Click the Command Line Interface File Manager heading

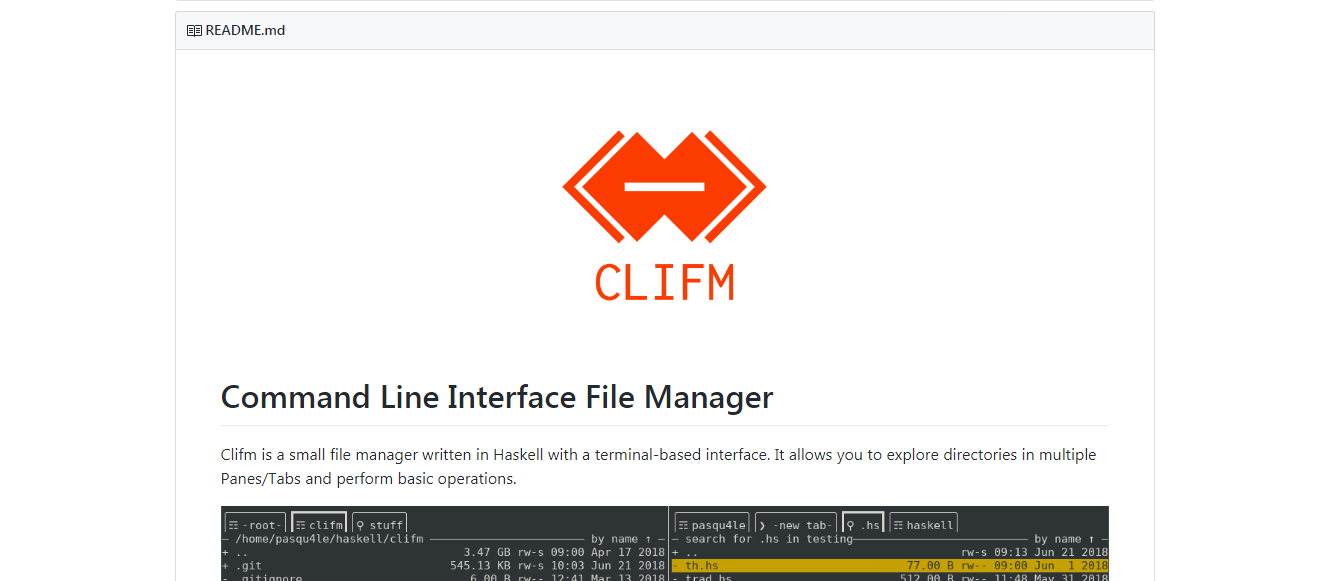[x=497, y=397]
